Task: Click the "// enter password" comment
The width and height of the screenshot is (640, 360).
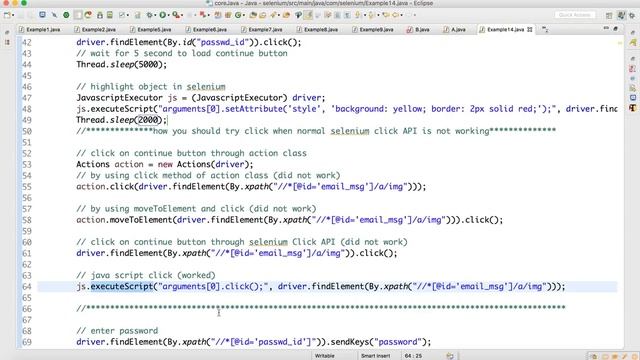Action: 117,331
